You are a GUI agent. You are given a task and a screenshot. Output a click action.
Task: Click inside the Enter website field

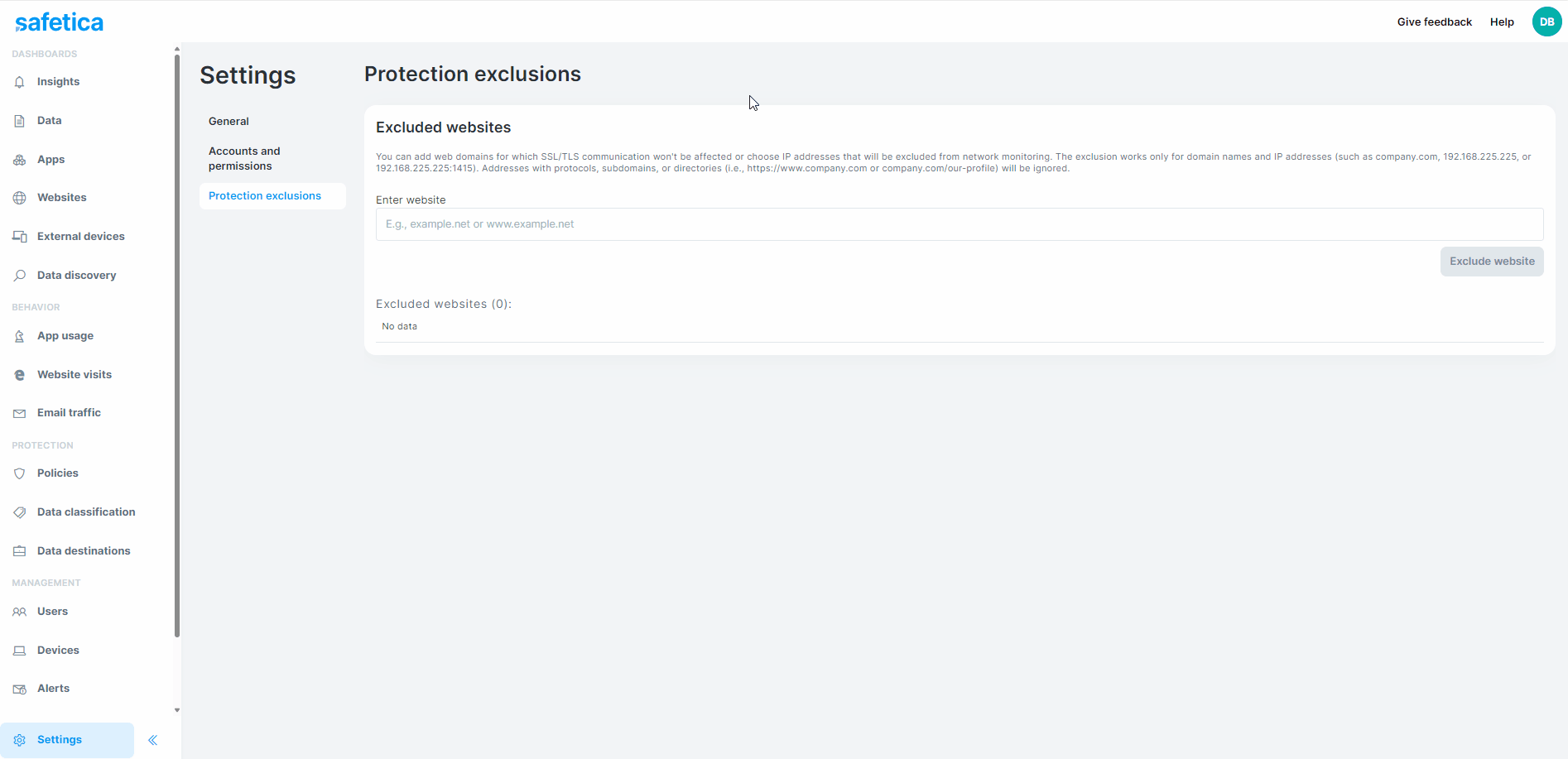pos(959,223)
